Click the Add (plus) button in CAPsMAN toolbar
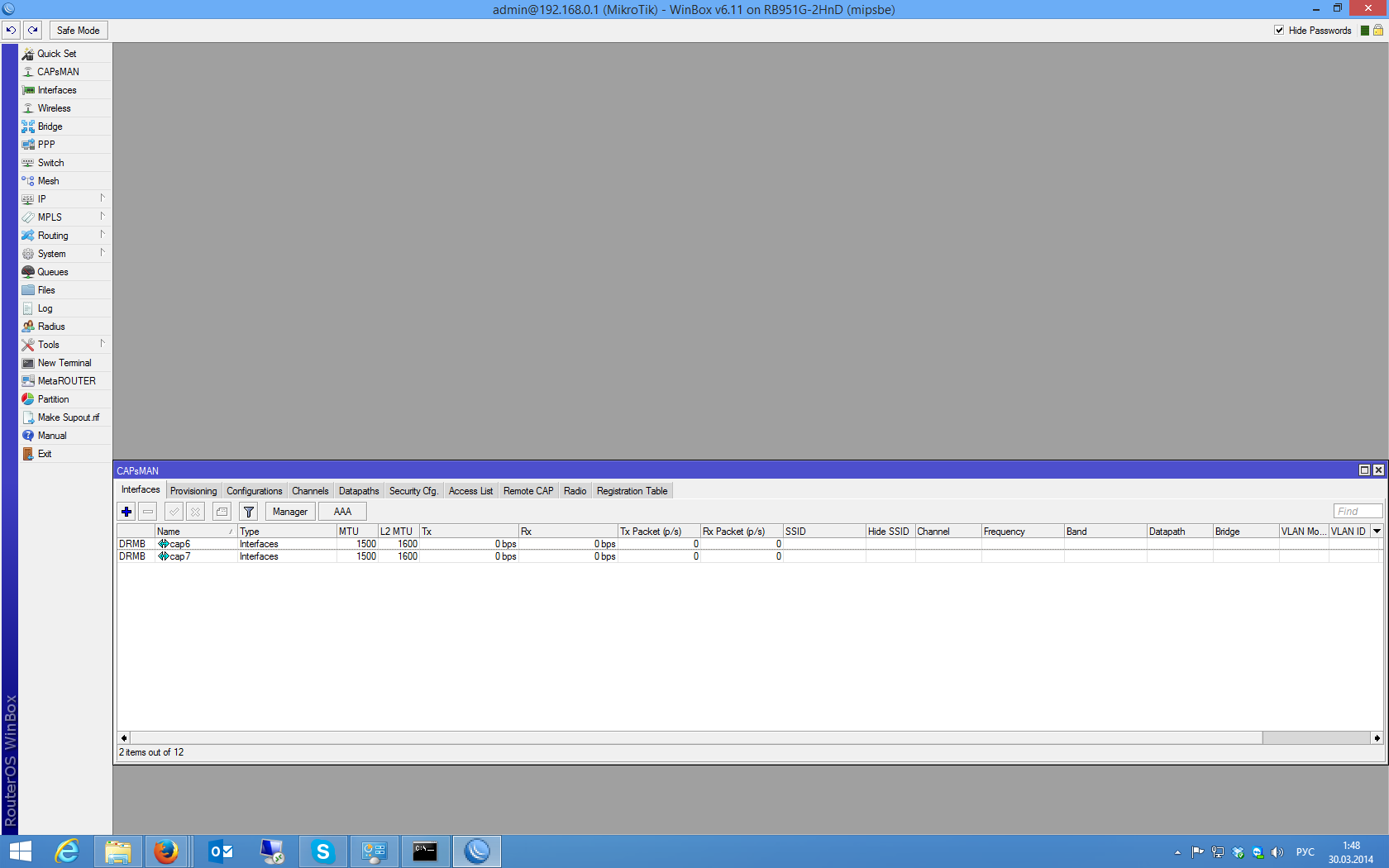1389x868 pixels. pos(126,512)
